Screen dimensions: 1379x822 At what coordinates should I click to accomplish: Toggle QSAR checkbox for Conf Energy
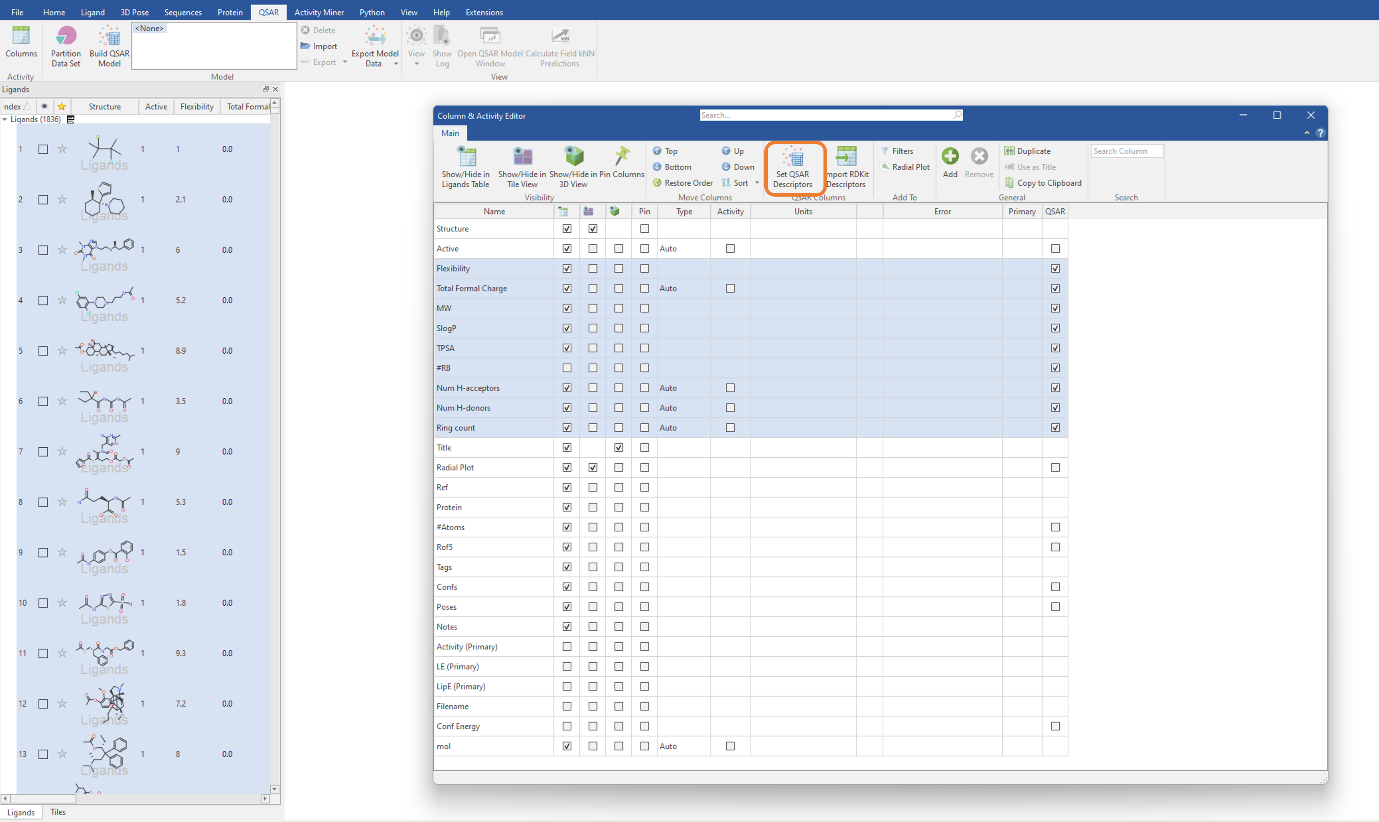[x=1055, y=726]
